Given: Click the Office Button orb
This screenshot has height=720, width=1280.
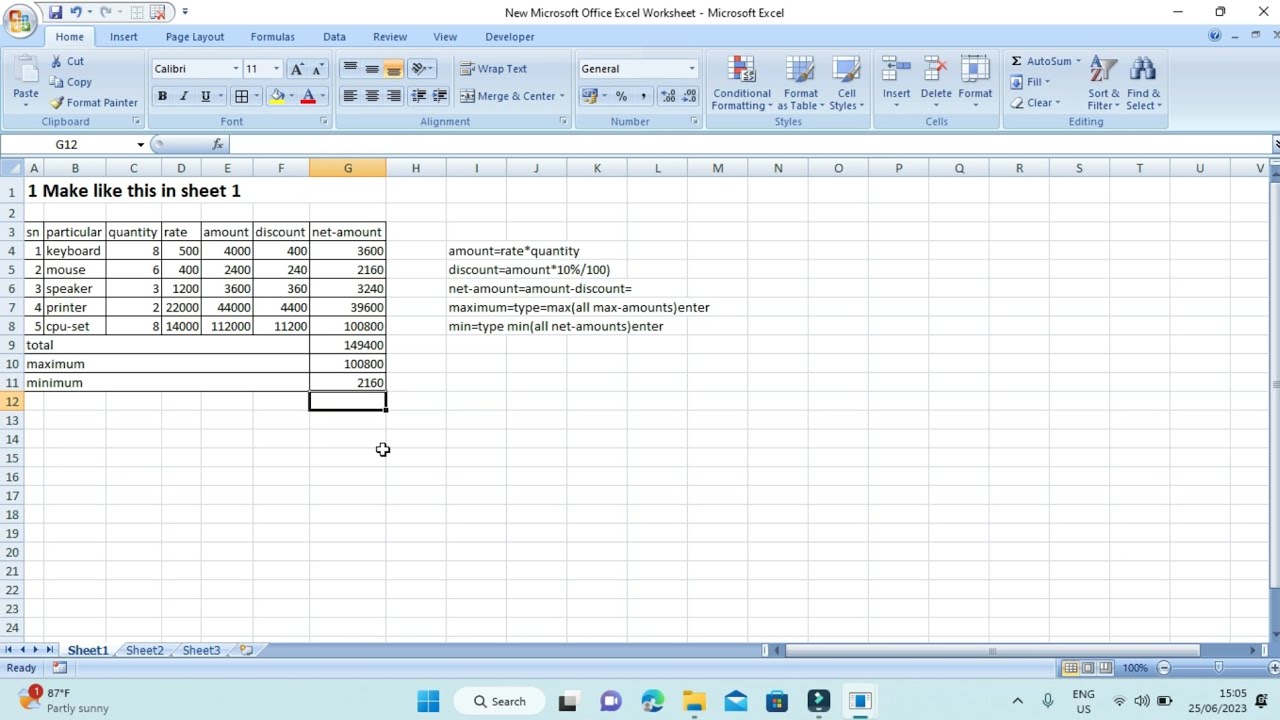Looking at the screenshot, I should click(x=20, y=20).
